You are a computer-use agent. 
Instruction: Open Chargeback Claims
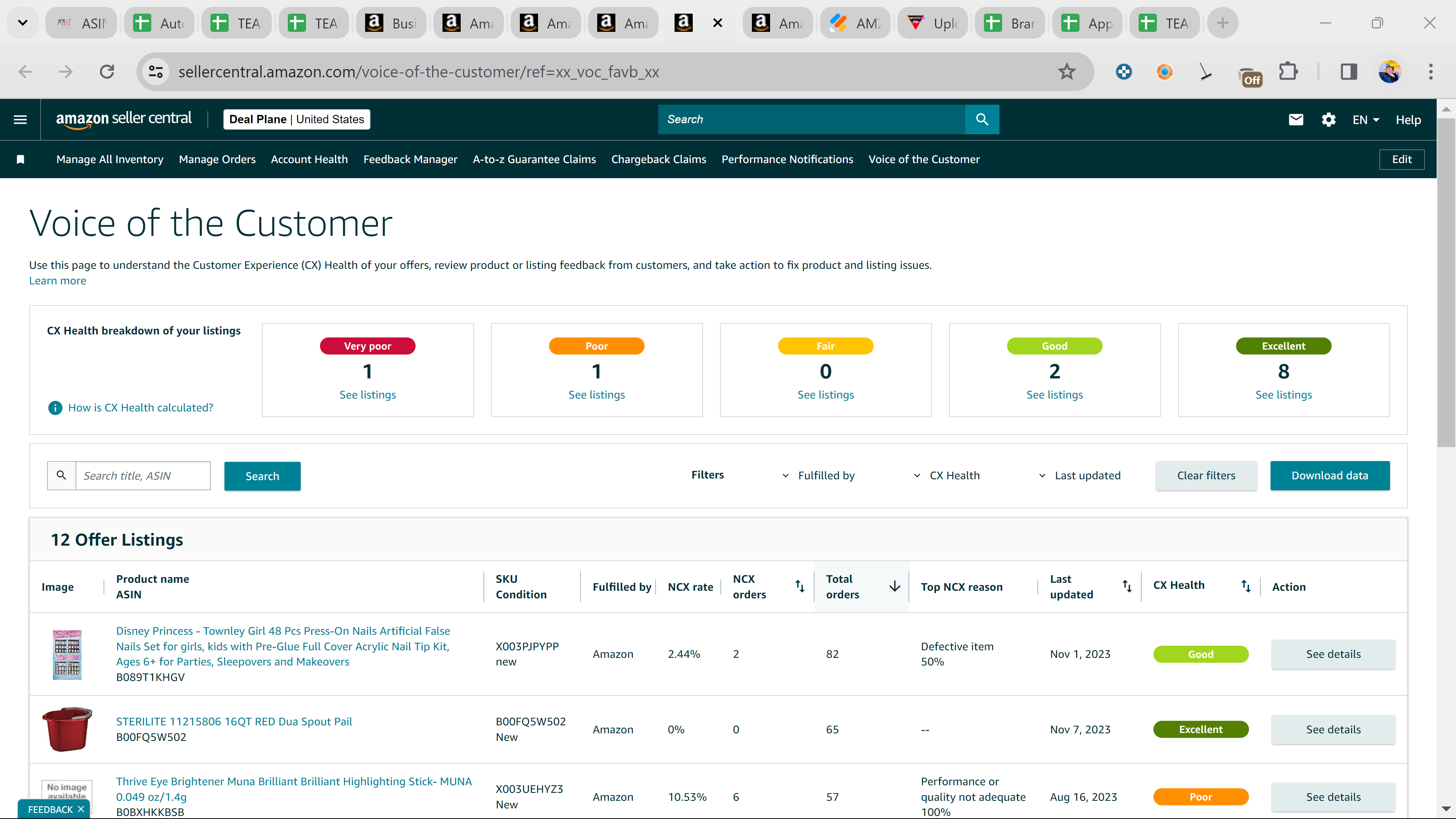(659, 159)
